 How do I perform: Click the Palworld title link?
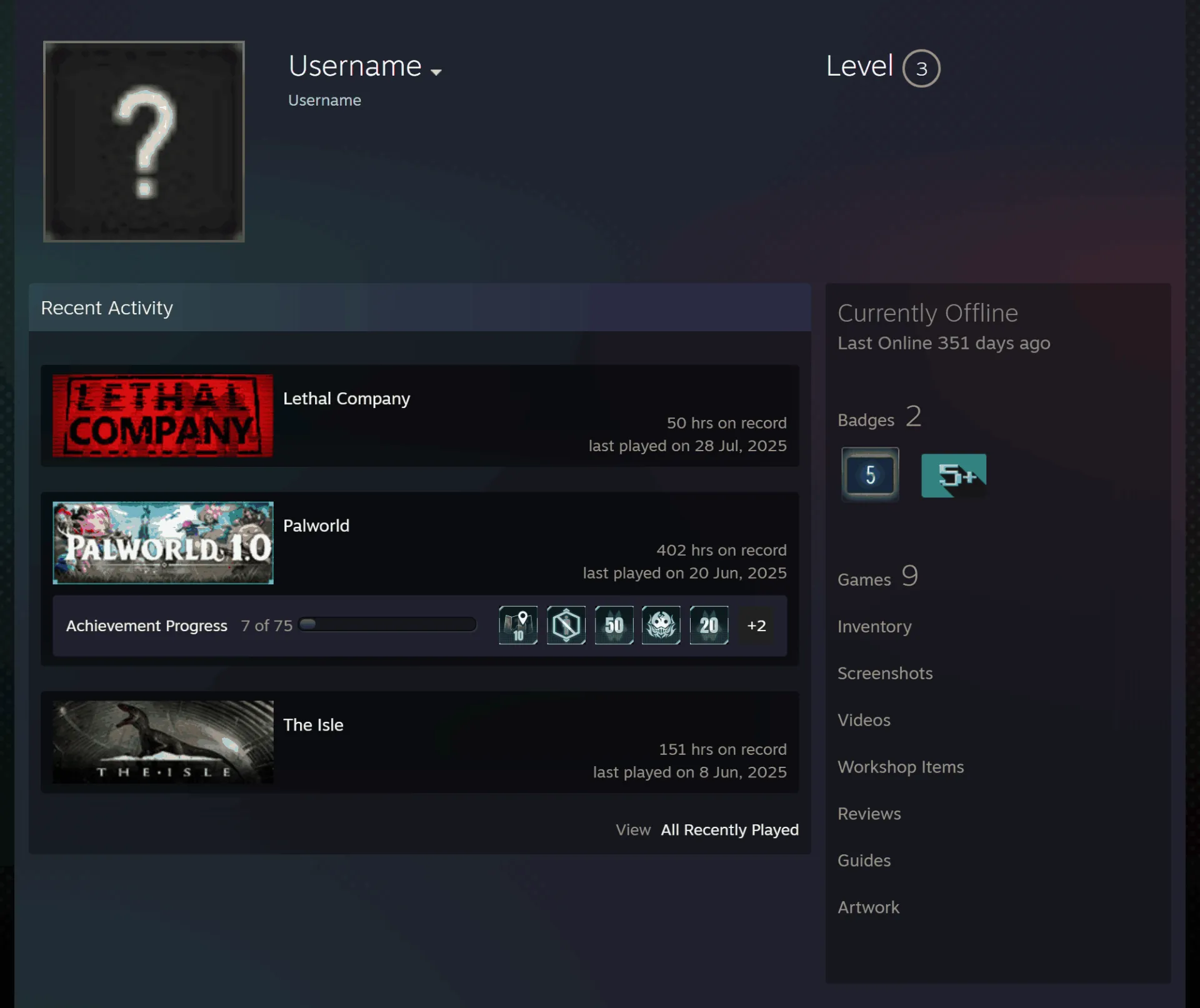pyautogui.click(x=316, y=526)
